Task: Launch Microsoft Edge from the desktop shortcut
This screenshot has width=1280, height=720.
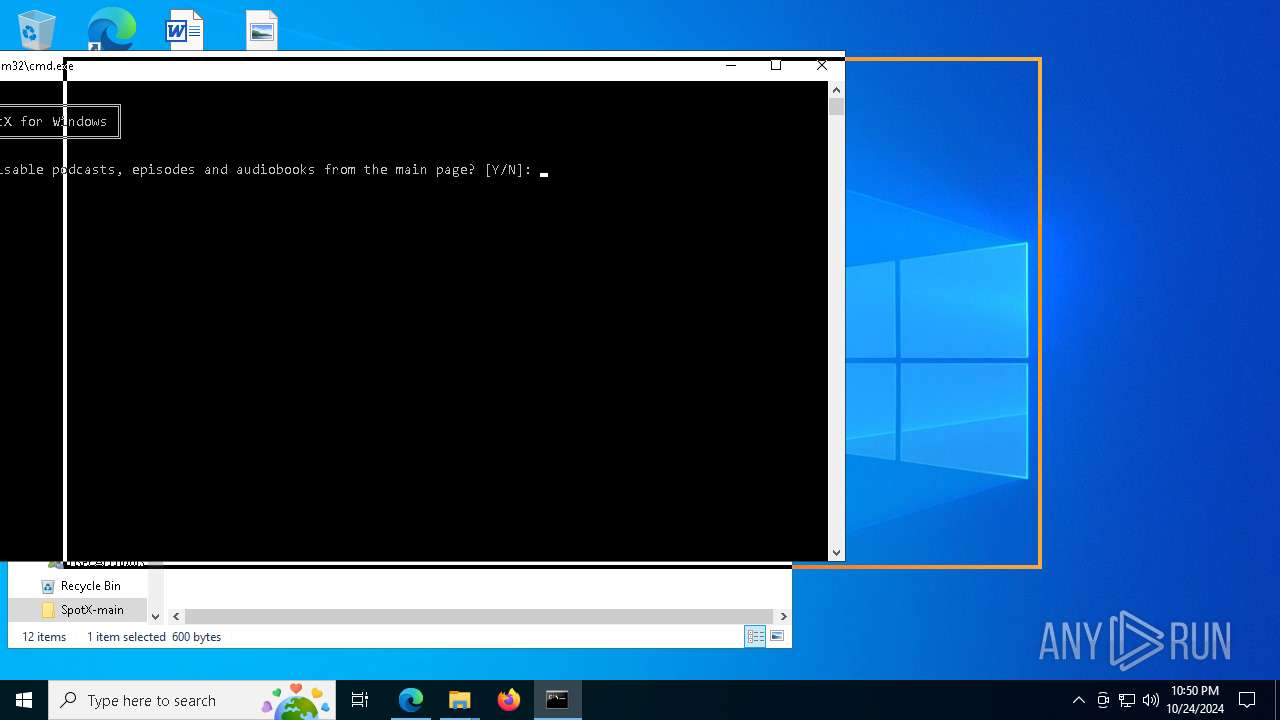Action: 111,28
